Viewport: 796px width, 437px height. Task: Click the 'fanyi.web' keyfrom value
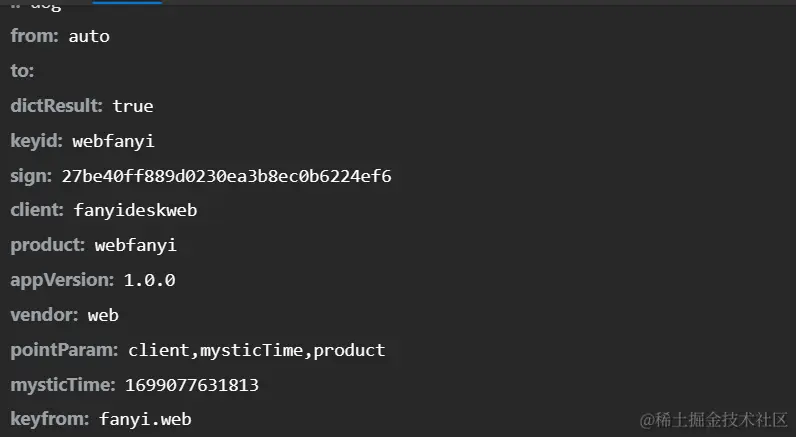pos(145,419)
